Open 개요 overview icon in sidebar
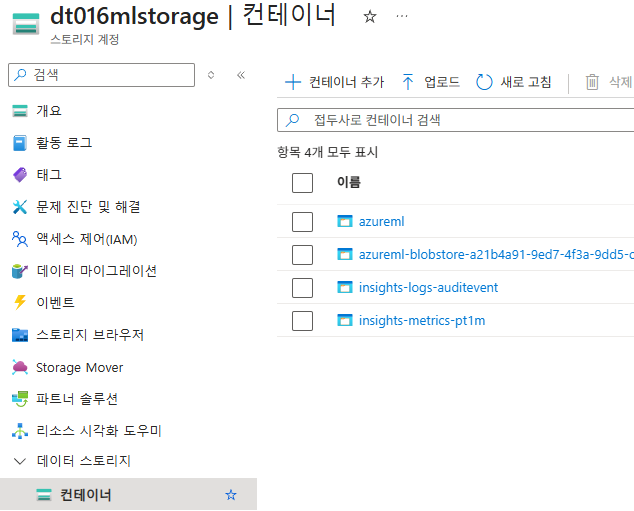 pos(20,111)
